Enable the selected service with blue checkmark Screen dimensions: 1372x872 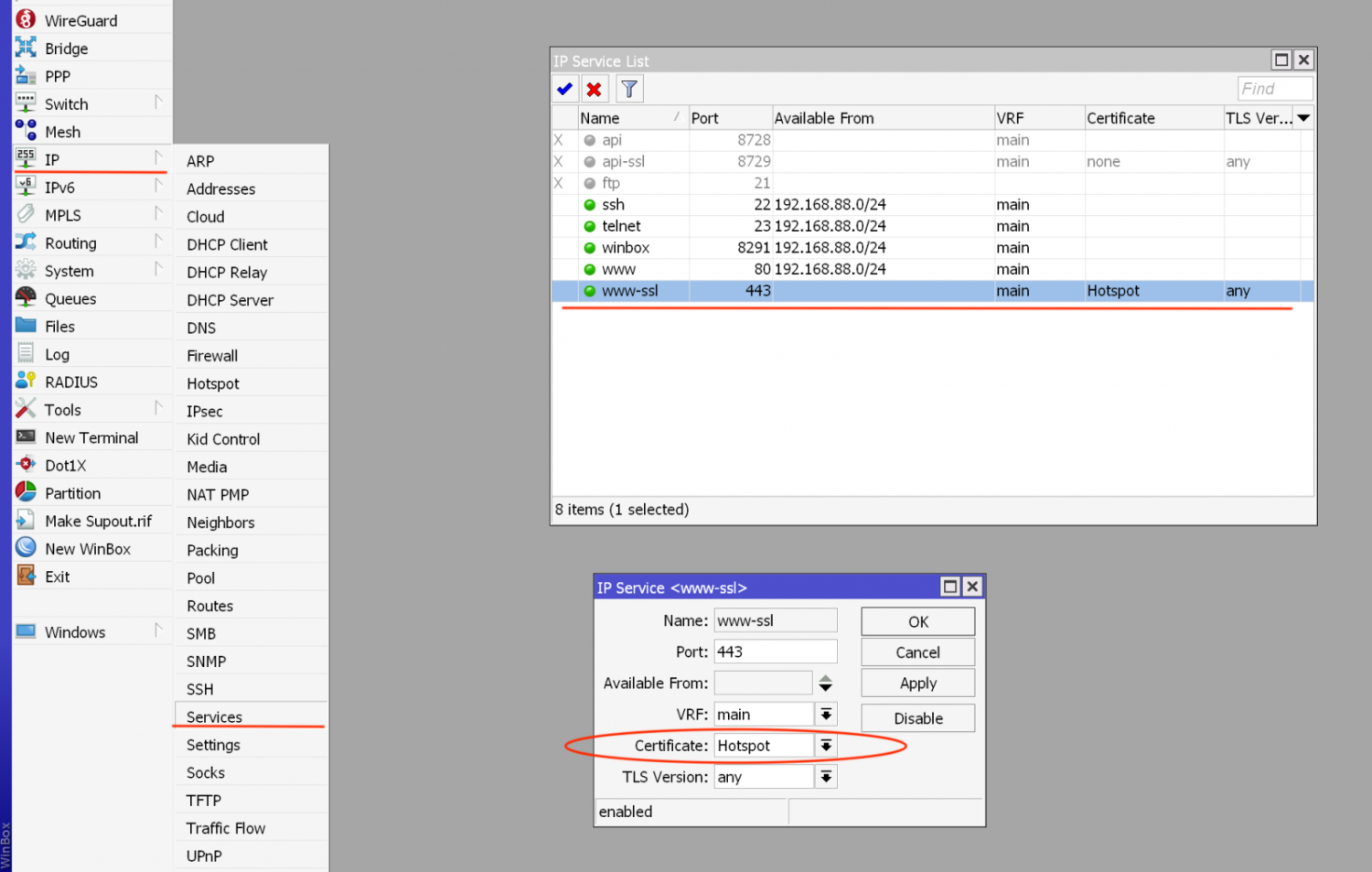[564, 89]
